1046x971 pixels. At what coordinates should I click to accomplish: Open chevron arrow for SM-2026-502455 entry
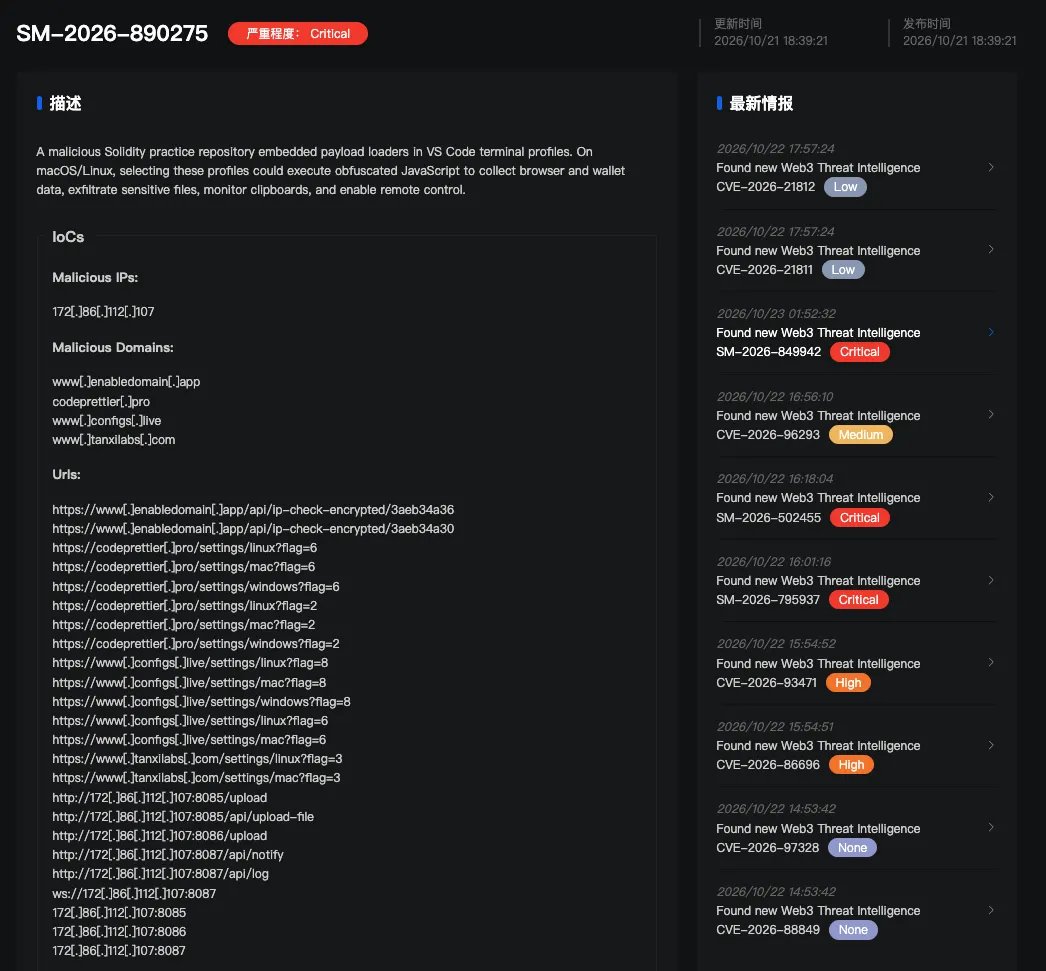(991, 497)
